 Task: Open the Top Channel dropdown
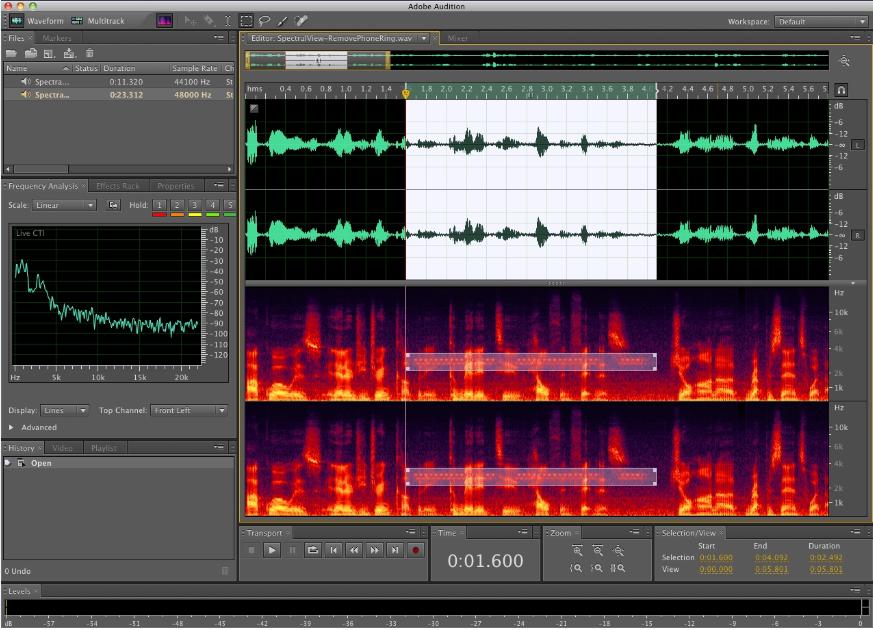pos(189,411)
